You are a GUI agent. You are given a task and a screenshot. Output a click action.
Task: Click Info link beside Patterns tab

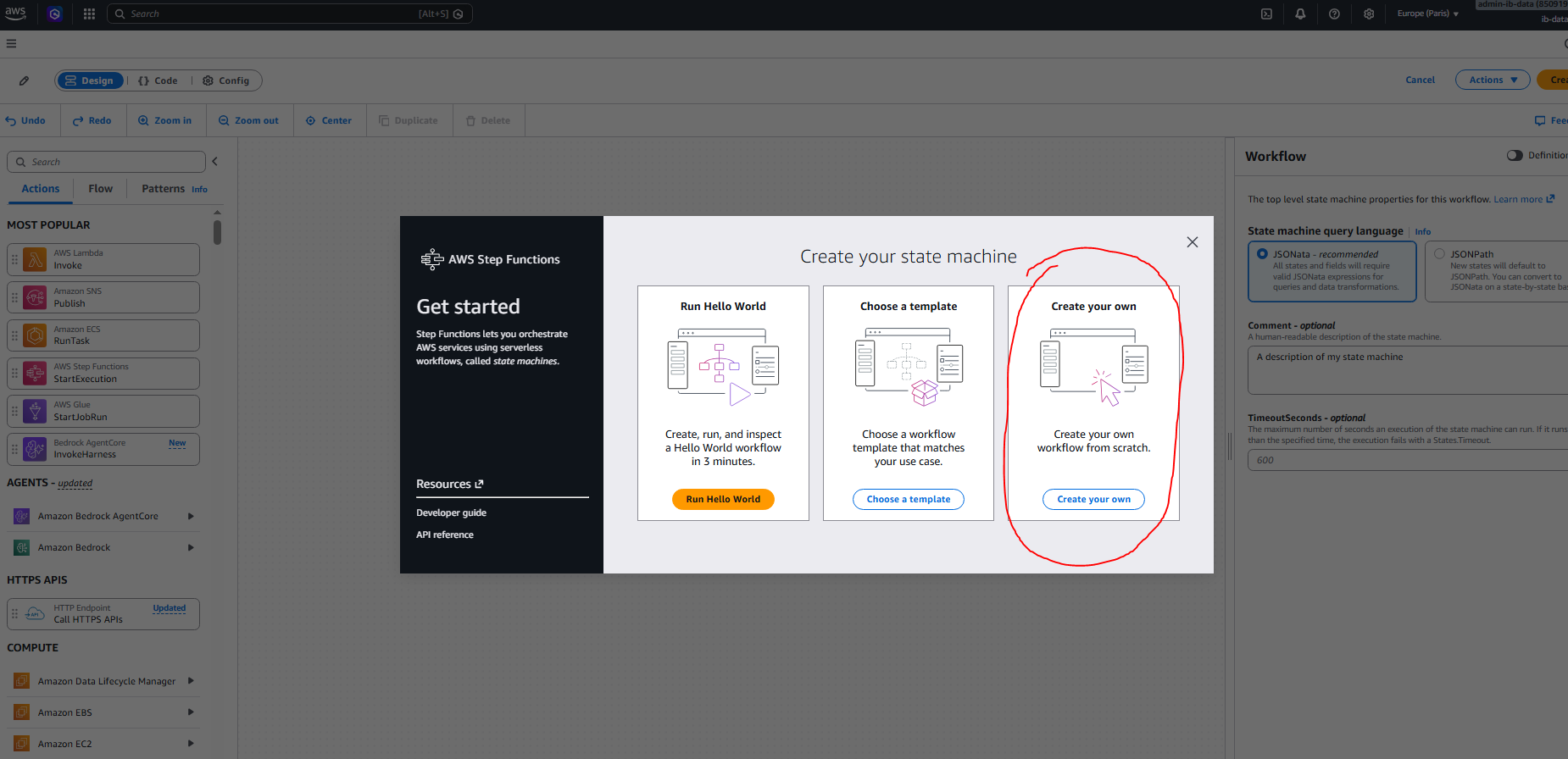199,190
